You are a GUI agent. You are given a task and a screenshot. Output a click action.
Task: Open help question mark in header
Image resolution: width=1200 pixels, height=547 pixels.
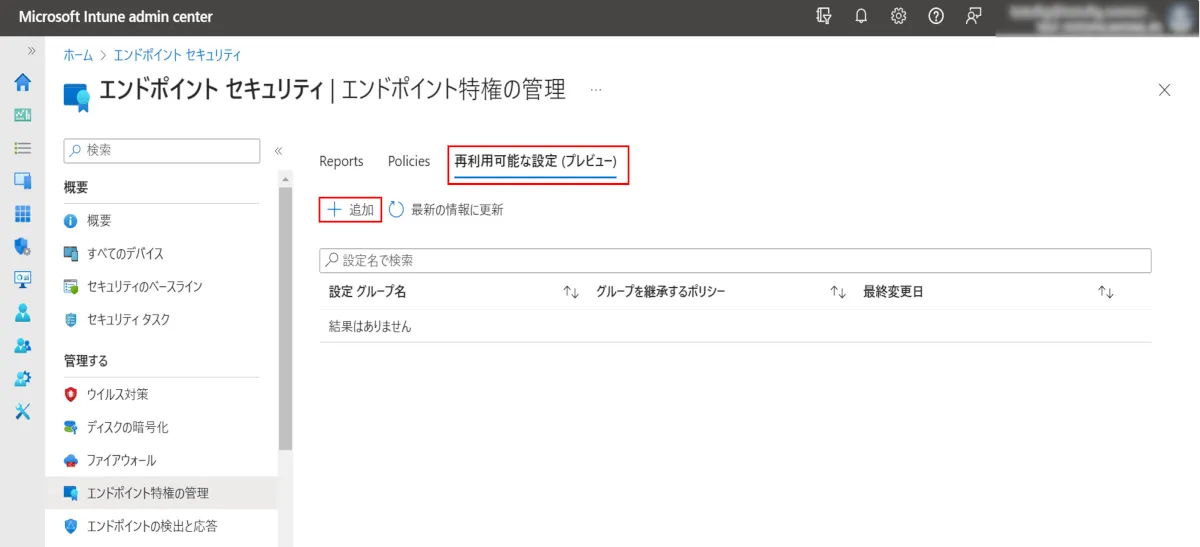tap(936, 16)
